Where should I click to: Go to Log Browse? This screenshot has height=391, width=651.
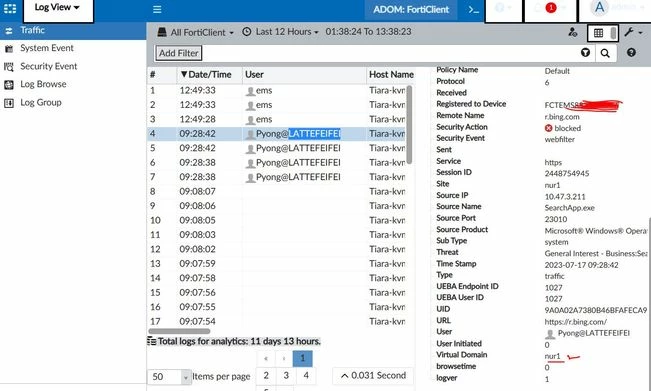coord(43,84)
